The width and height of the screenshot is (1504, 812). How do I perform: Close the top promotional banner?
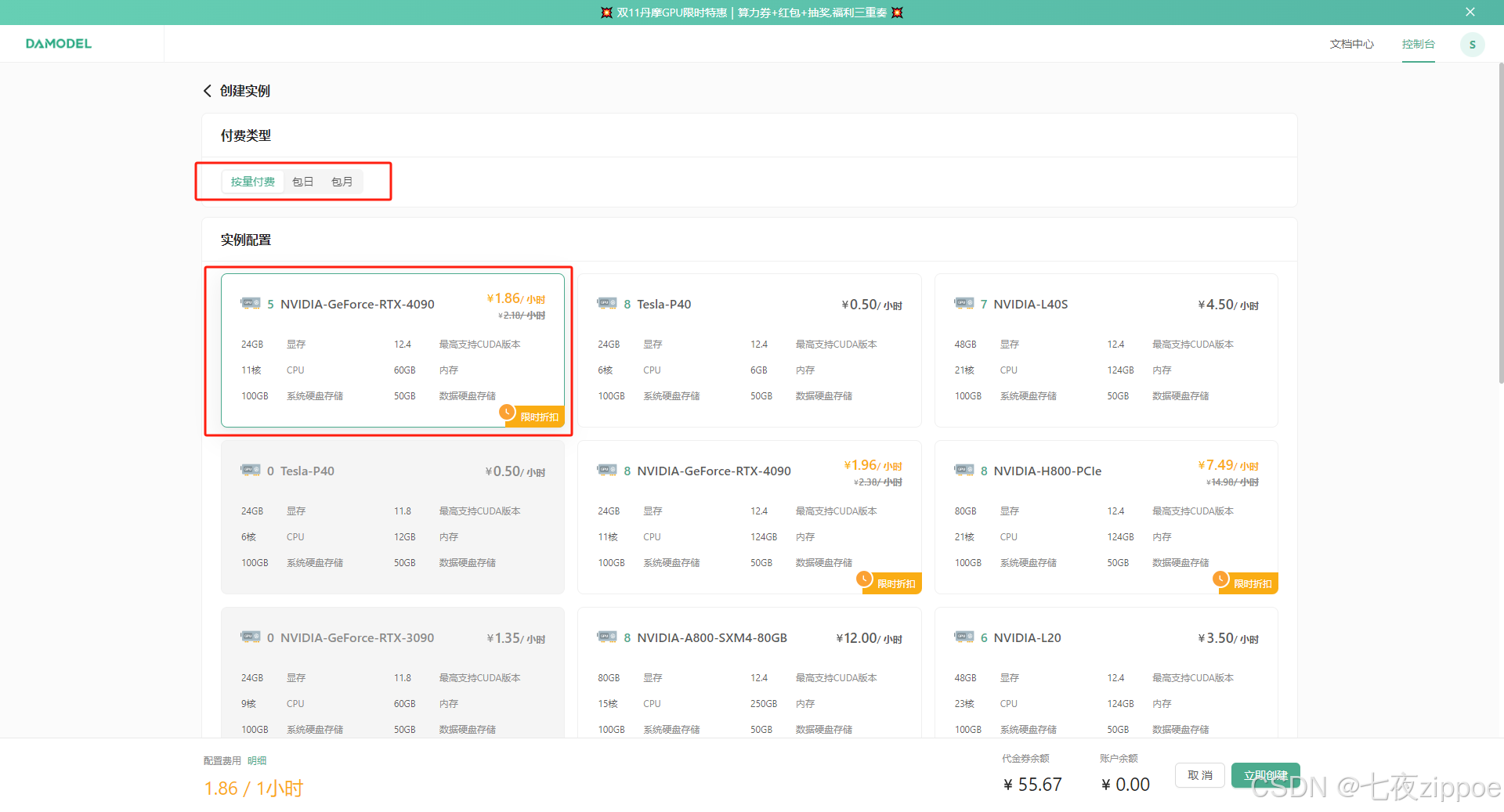pos(1470,12)
